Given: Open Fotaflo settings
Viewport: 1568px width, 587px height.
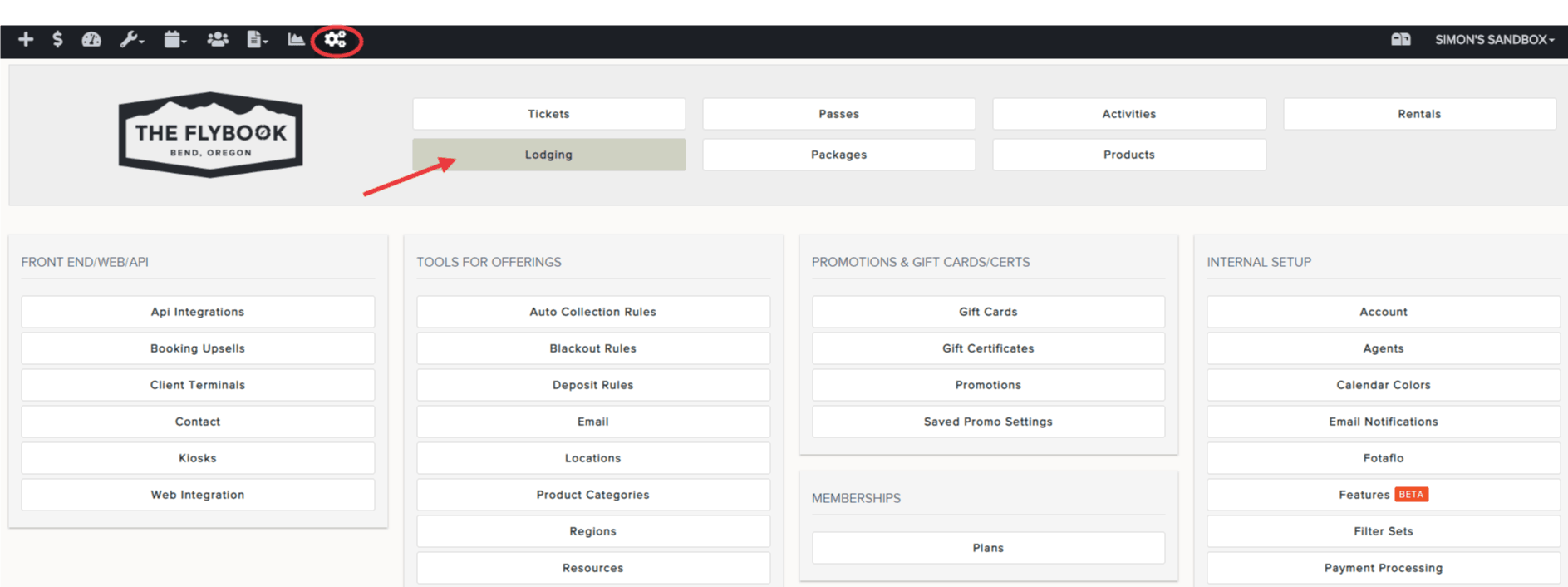Looking at the screenshot, I should (x=1384, y=458).
